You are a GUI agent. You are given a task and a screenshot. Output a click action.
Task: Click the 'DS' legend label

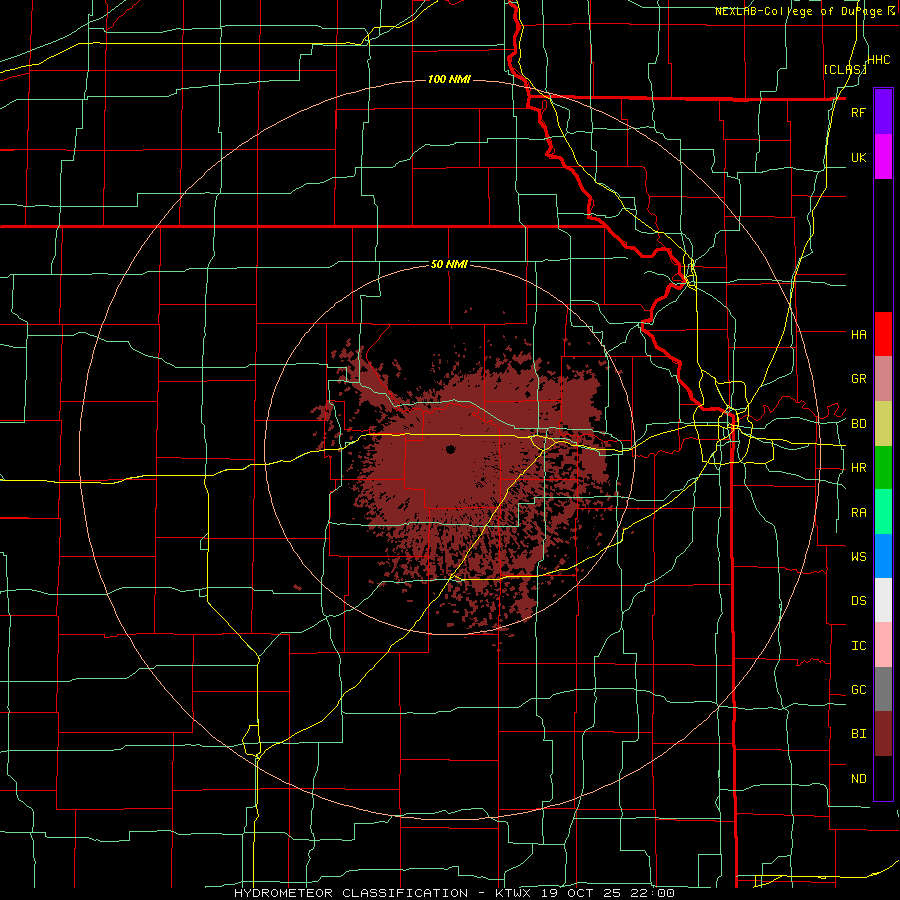tap(858, 601)
